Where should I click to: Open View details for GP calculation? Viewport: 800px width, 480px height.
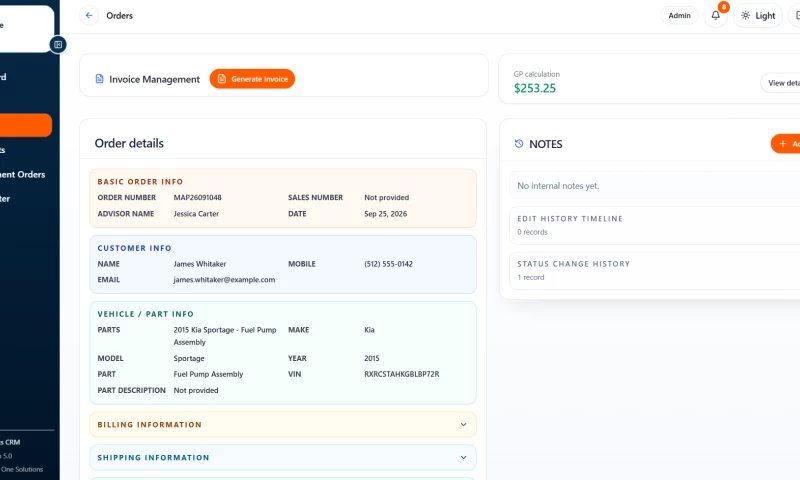[x=783, y=83]
